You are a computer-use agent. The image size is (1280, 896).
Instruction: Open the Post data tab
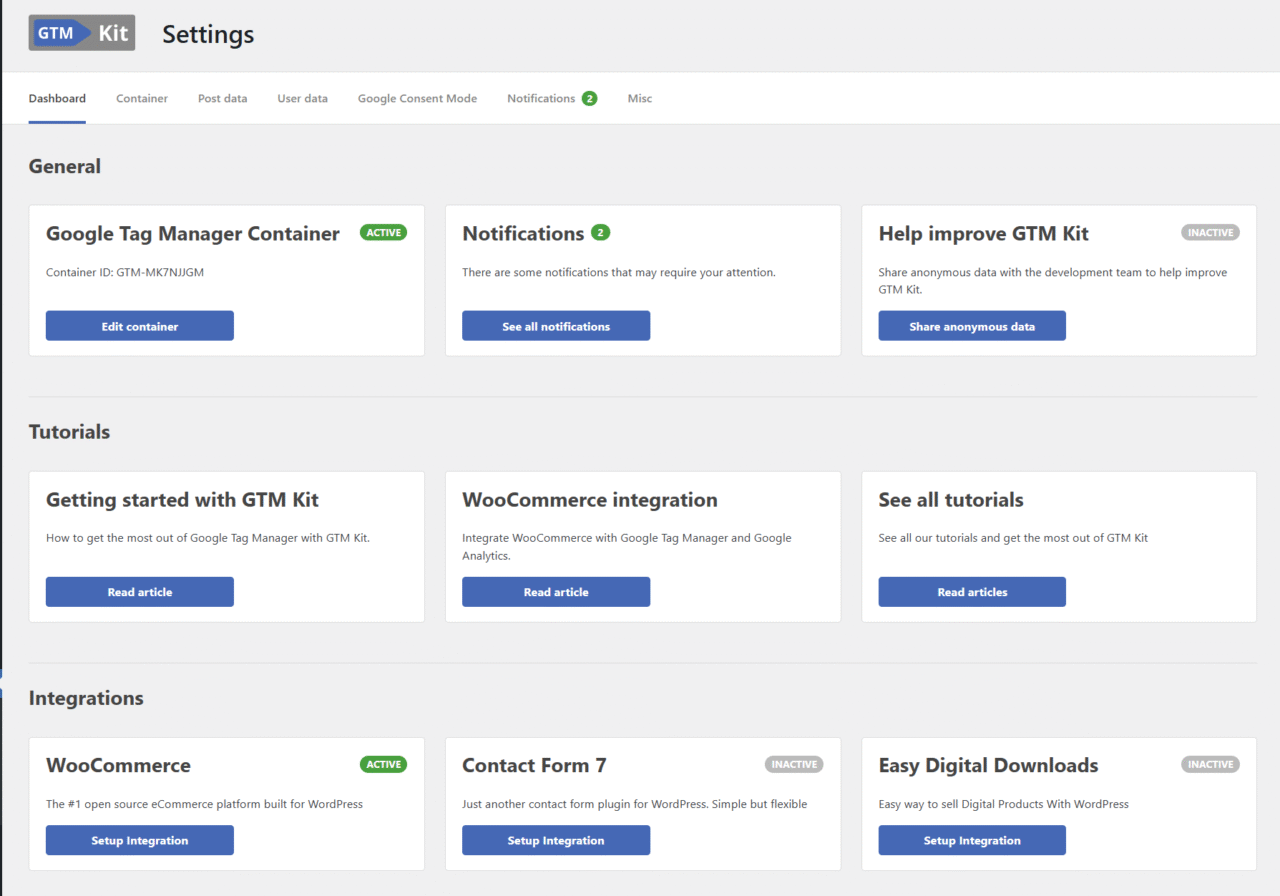pos(222,98)
